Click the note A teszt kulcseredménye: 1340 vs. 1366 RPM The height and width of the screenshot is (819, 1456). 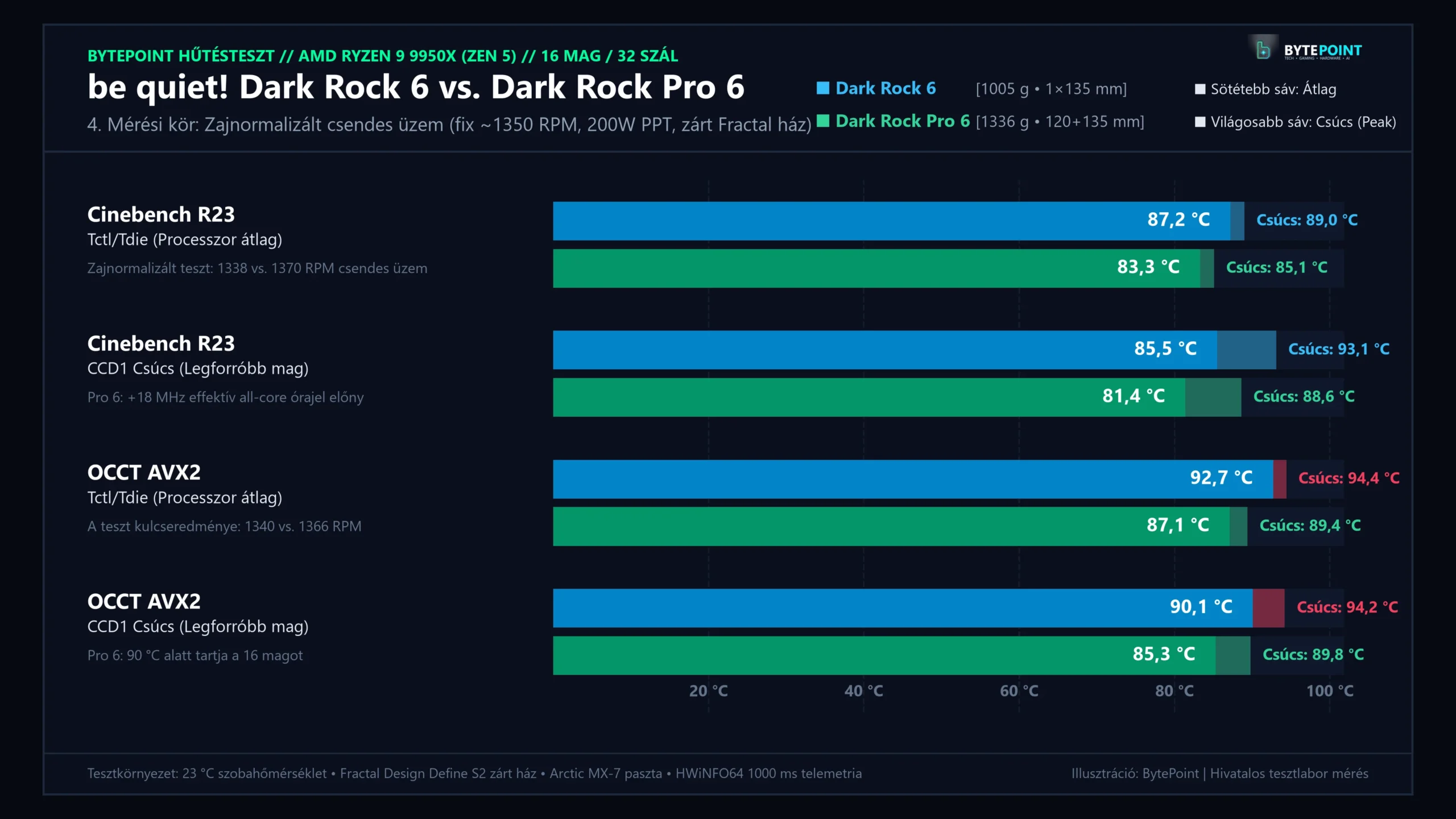click(x=224, y=527)
